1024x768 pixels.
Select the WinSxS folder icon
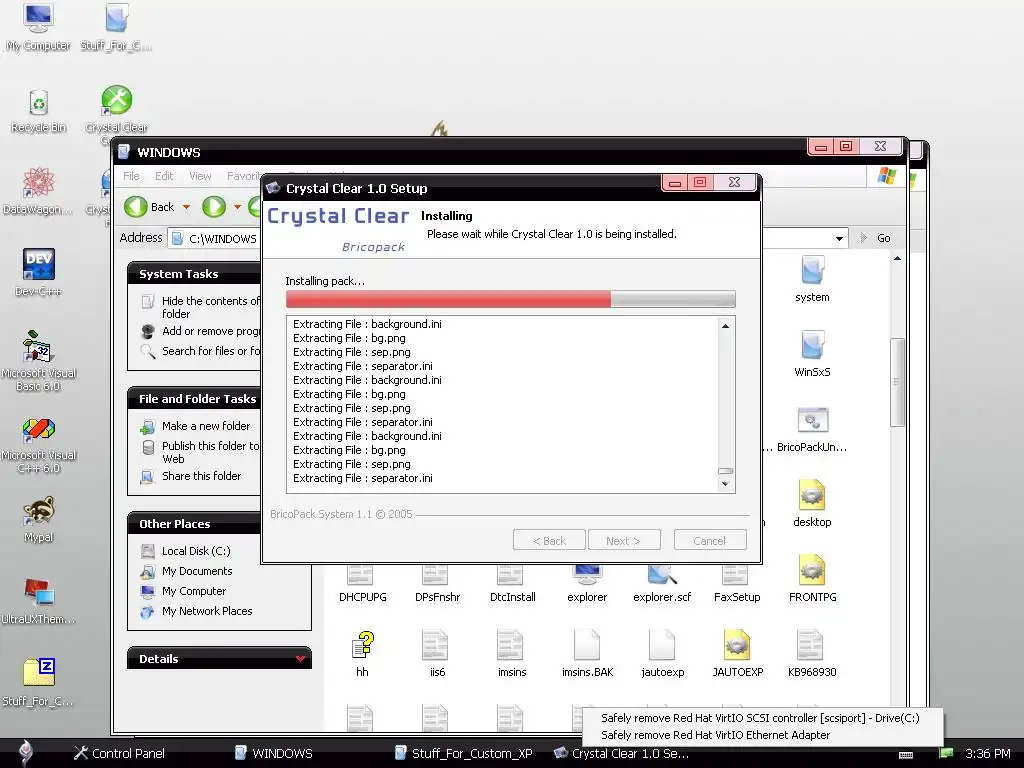point(812,354)
